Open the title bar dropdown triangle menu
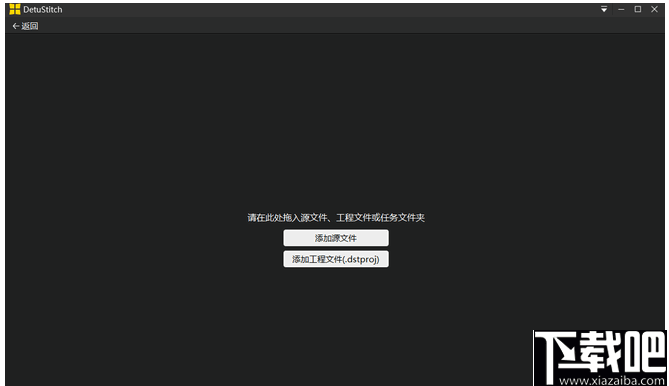669x386 pixels. point(604,9)
